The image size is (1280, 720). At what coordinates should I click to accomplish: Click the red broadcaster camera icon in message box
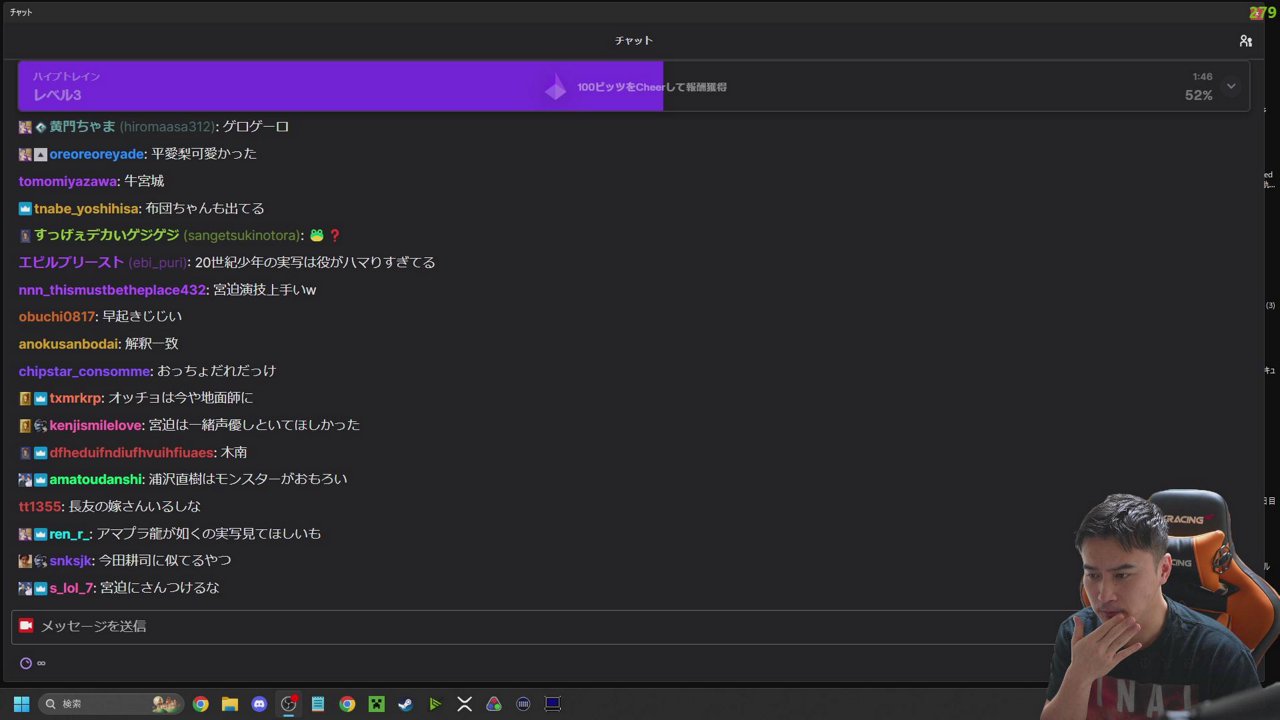[26, 625]
